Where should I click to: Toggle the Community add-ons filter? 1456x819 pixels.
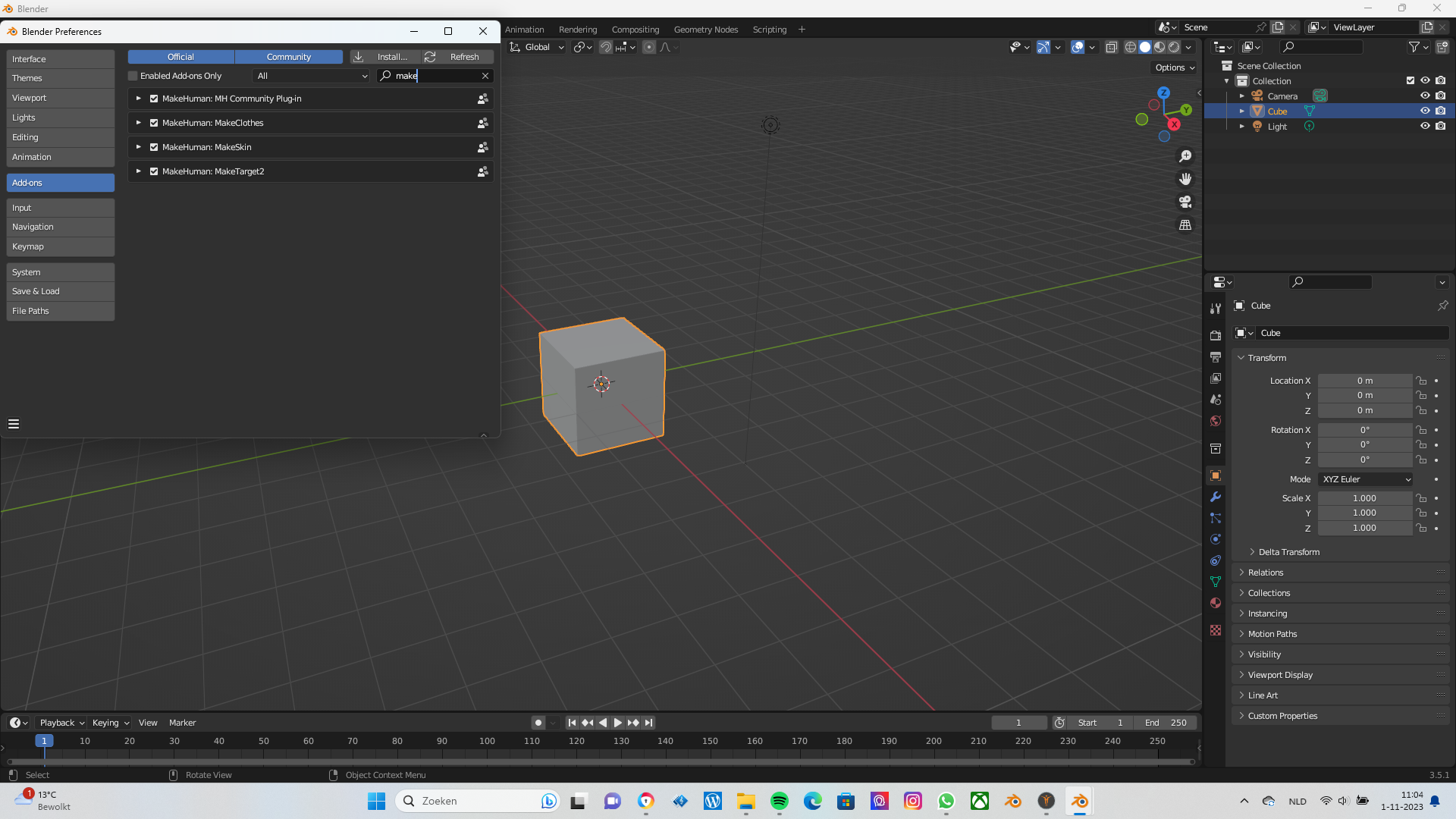(x=289, y=57)
